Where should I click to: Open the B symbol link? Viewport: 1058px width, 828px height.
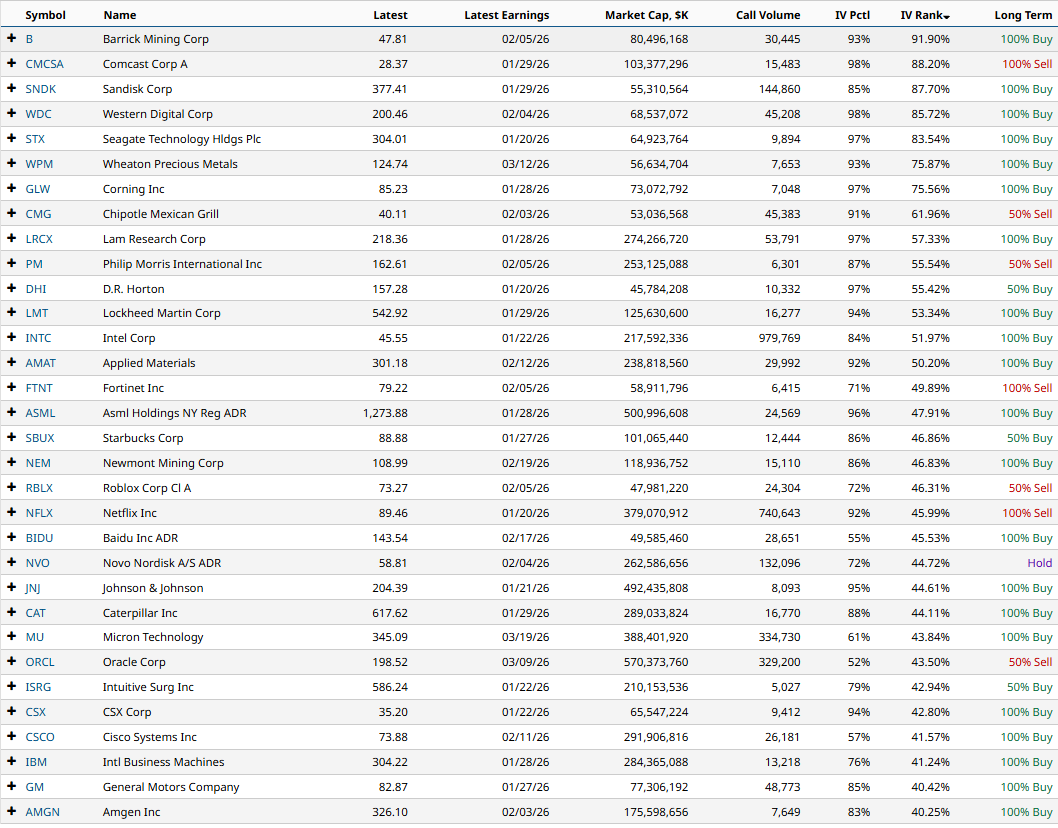[29, 39]
